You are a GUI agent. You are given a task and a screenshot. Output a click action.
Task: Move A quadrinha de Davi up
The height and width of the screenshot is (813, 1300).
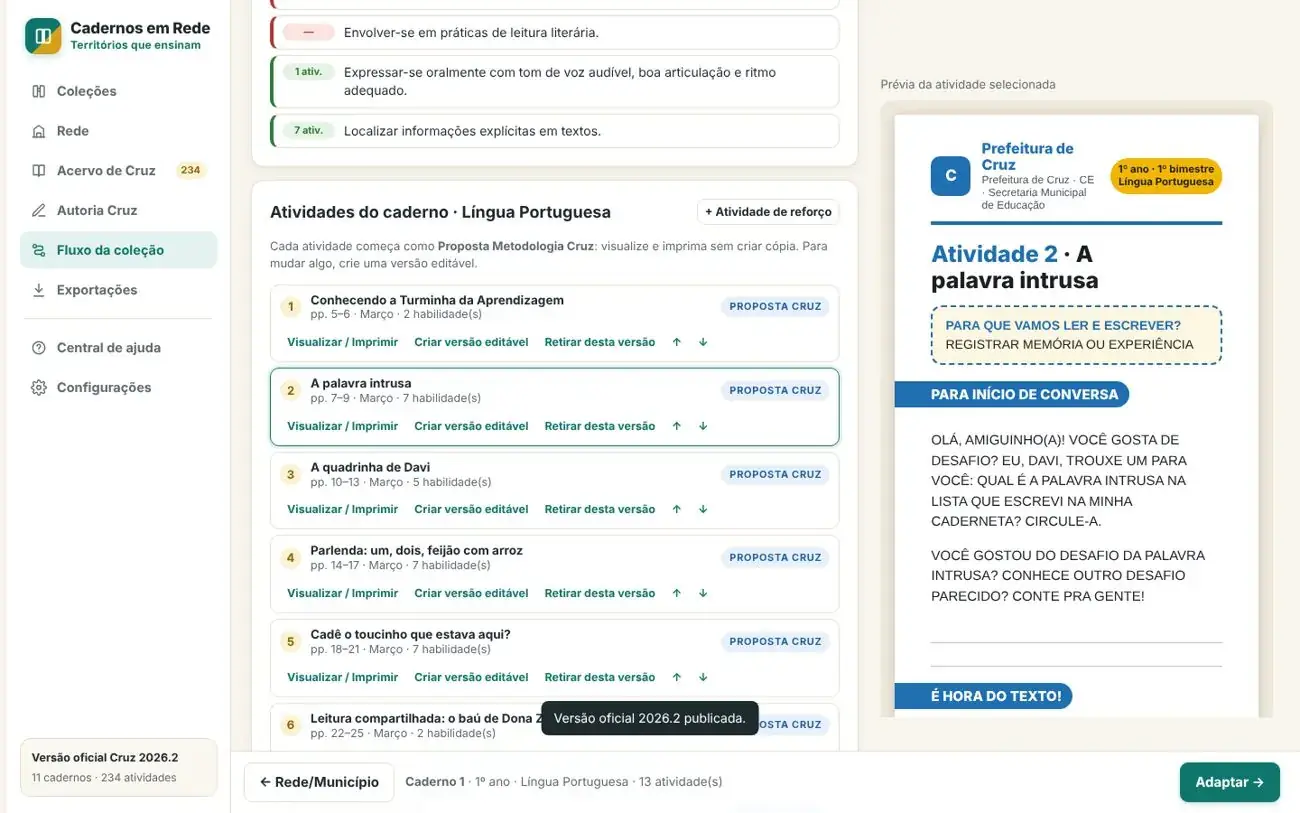677,509
